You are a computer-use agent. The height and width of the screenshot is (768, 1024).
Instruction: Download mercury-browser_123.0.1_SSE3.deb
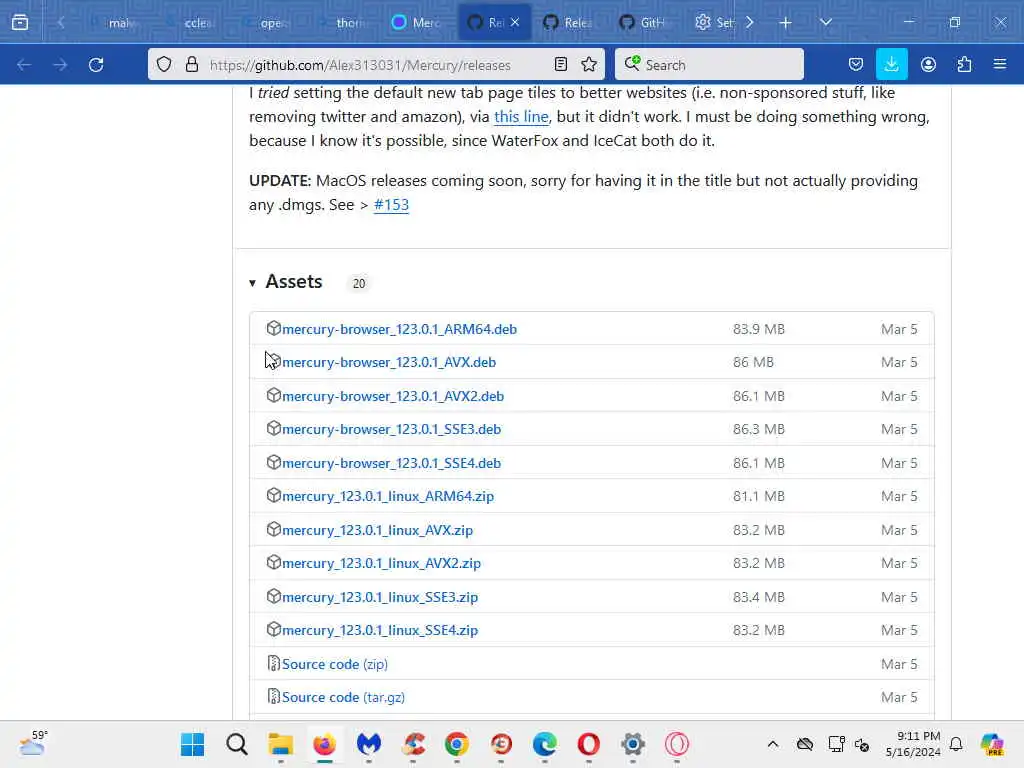click(x=391, y=430)
